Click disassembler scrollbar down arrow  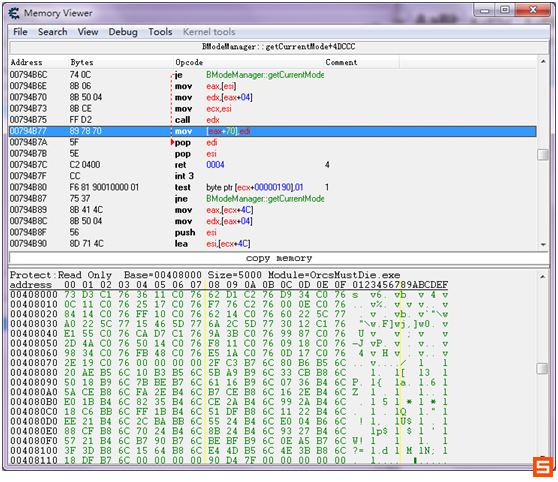(x=543, y=245)
